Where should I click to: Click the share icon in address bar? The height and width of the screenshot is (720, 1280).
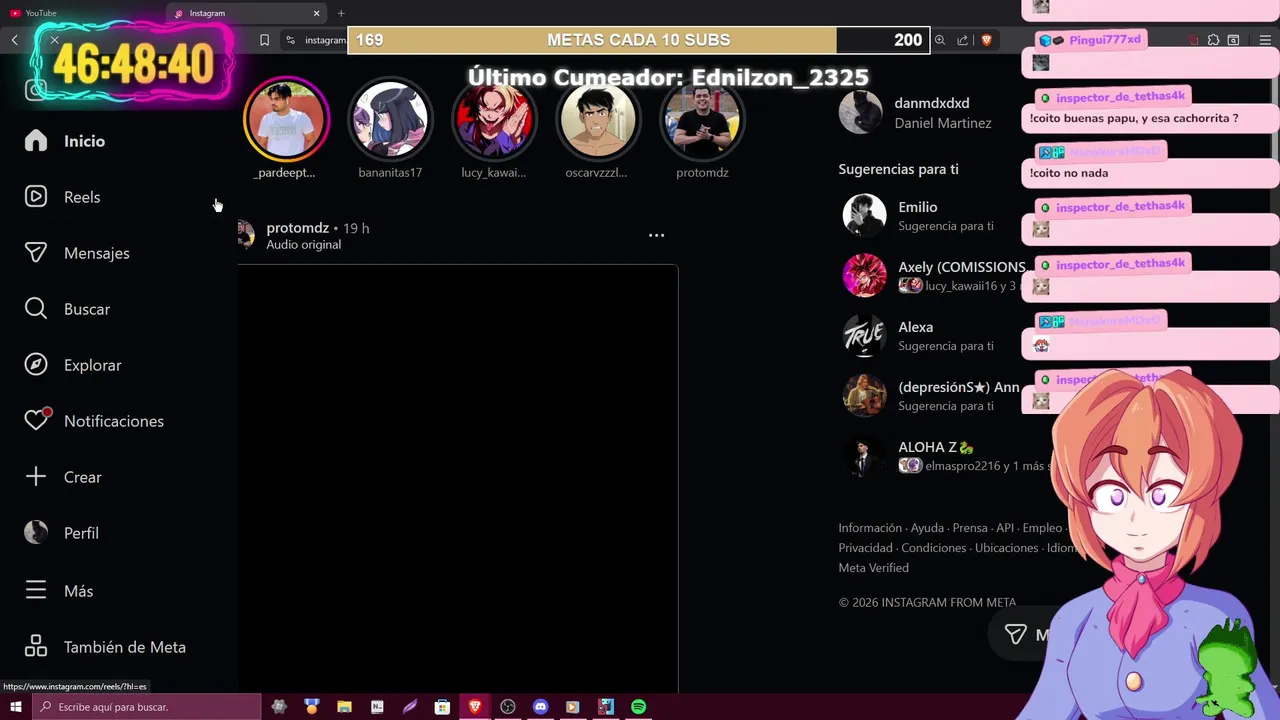point(962,40)
